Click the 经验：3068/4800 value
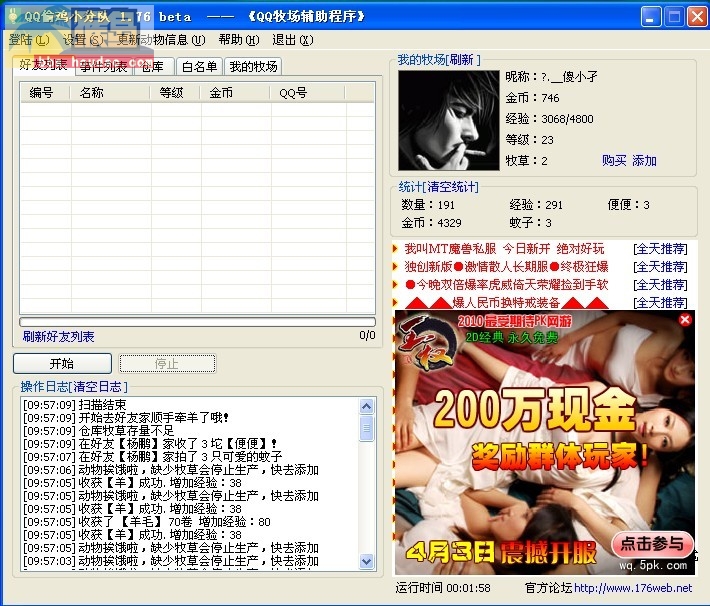The width and height of the screenshot is (710, 606). (549, 119)
